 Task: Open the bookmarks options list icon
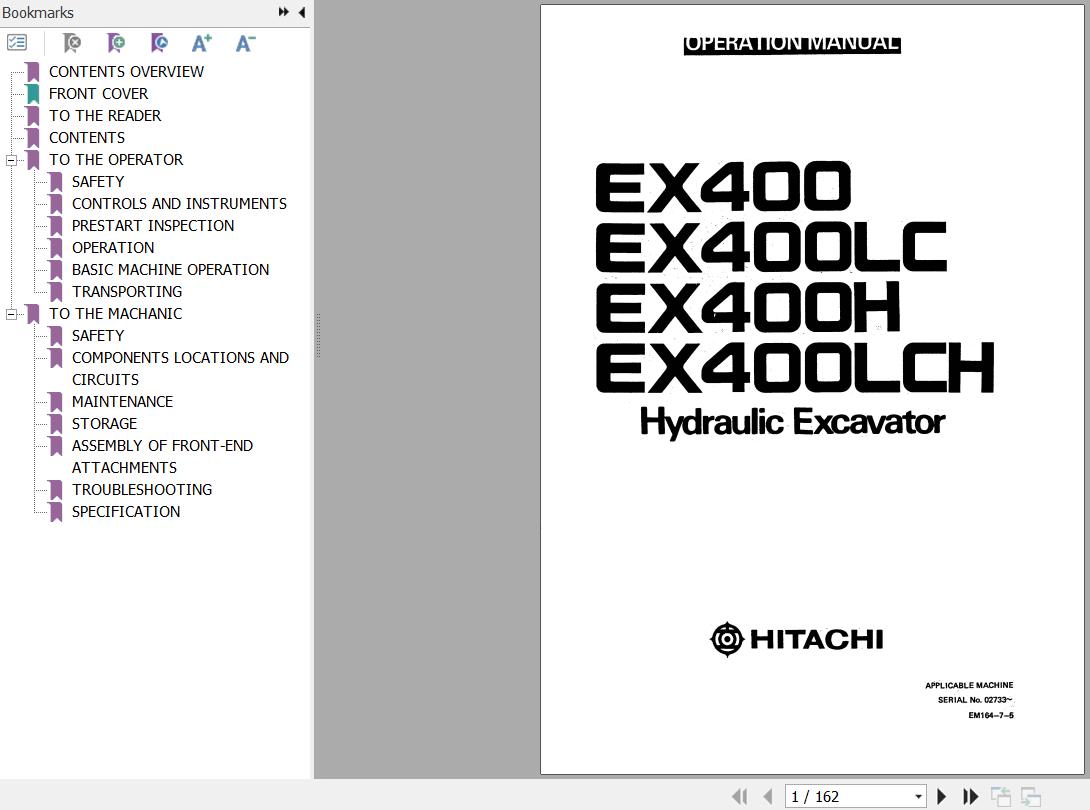point(17,43)
